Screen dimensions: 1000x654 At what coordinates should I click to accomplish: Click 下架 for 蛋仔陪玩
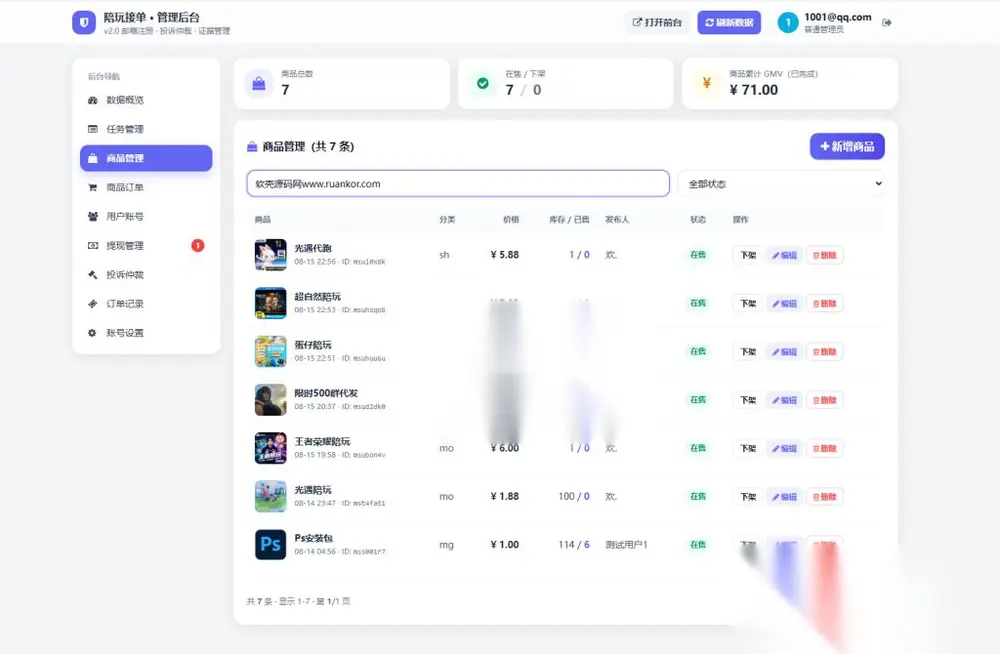[x=748, y=352]
